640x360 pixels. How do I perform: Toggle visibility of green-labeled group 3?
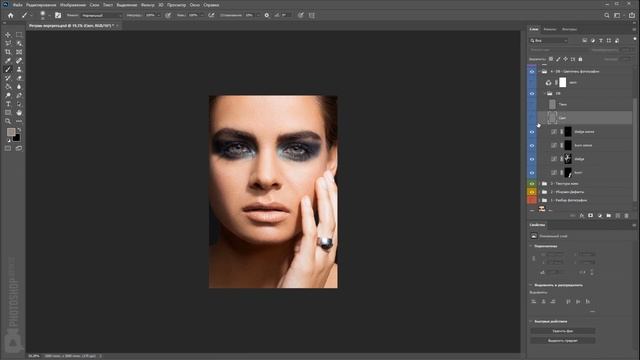coord(532,184)
